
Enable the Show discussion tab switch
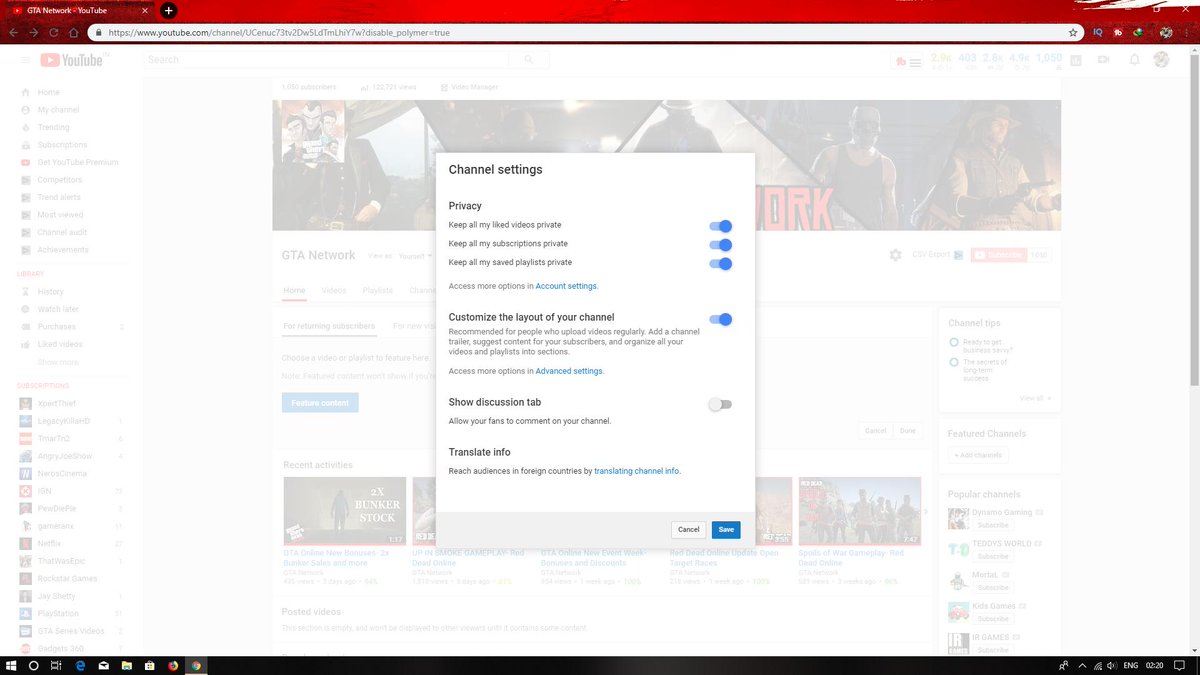click(721, 404)
